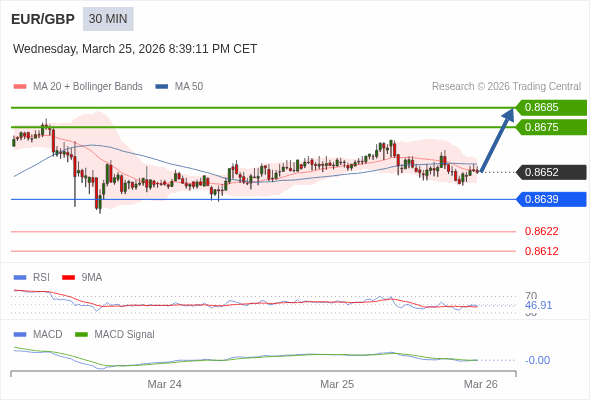Screen dimensions: 590x400
Task: Select the chart timestamp Wednesday, March 25, 2026
Action: pos(135,49)
